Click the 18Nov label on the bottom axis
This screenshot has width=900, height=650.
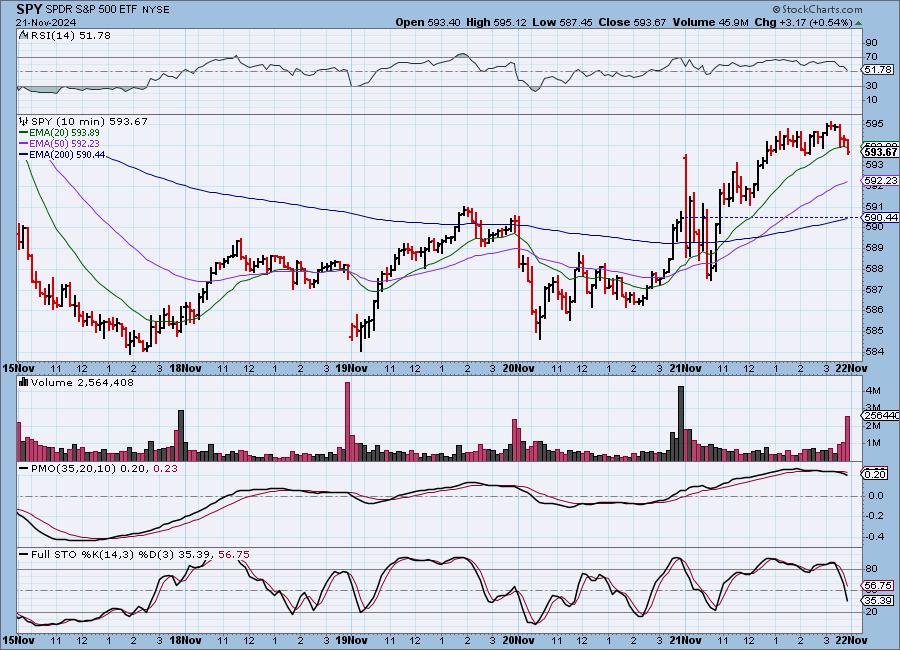click(185, 640)
